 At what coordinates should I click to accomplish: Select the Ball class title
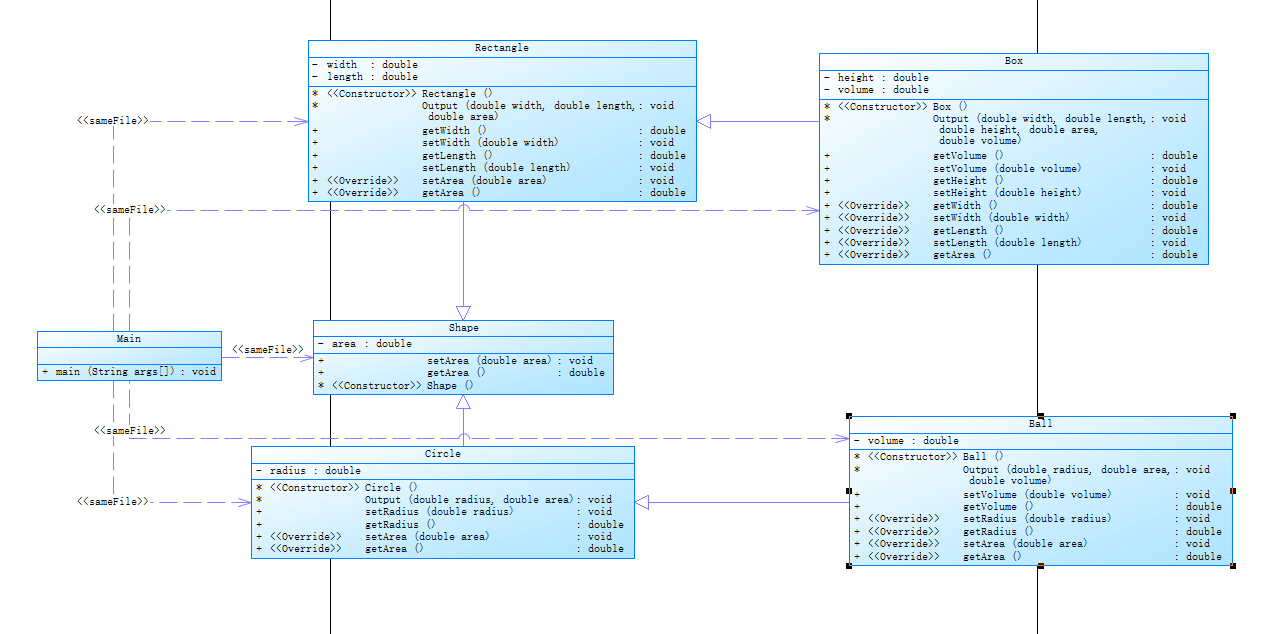(1041, 424)
